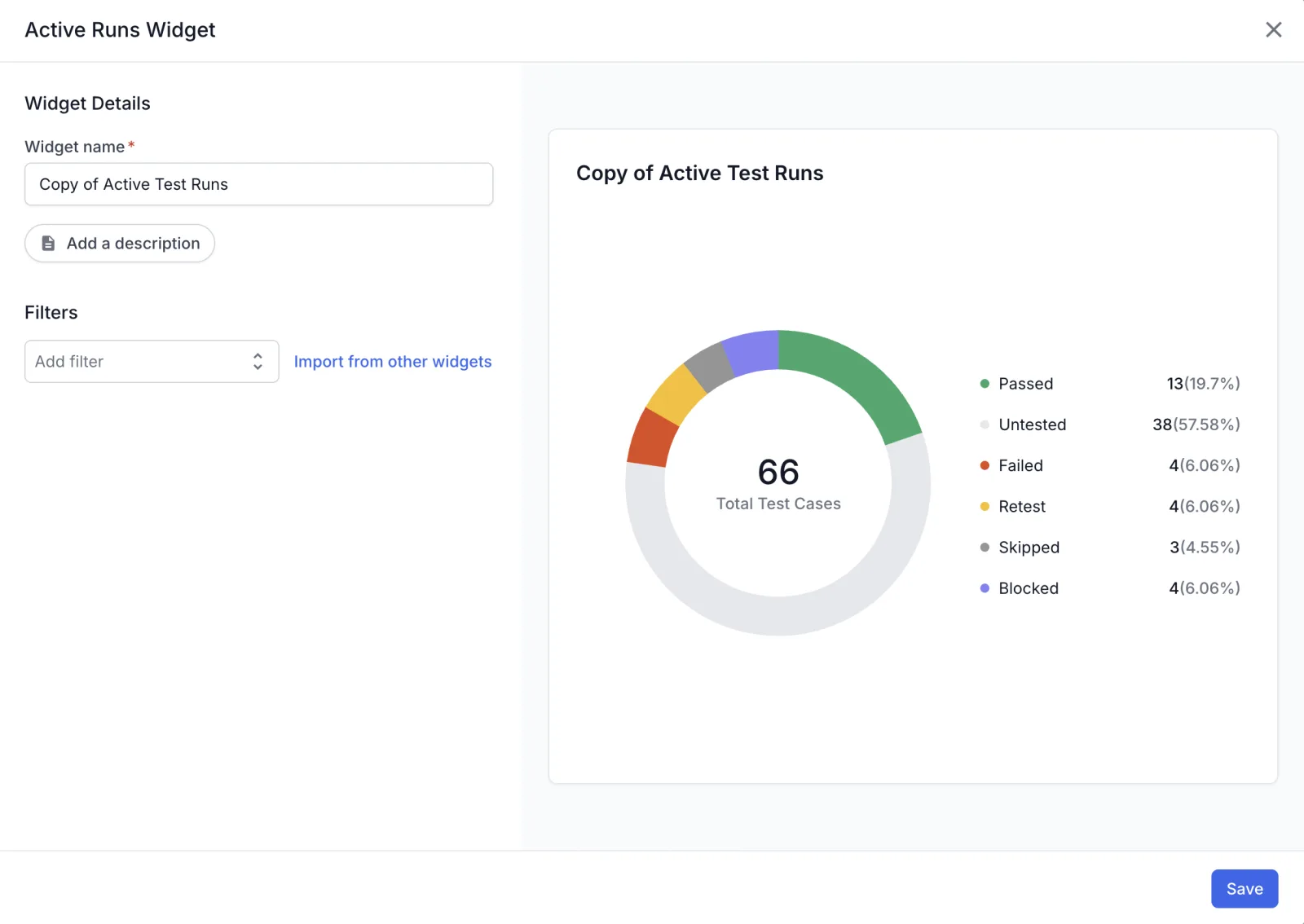Click the yellow Retest donut segment
The image size is (1304, 924).
(x=674, y=396)
